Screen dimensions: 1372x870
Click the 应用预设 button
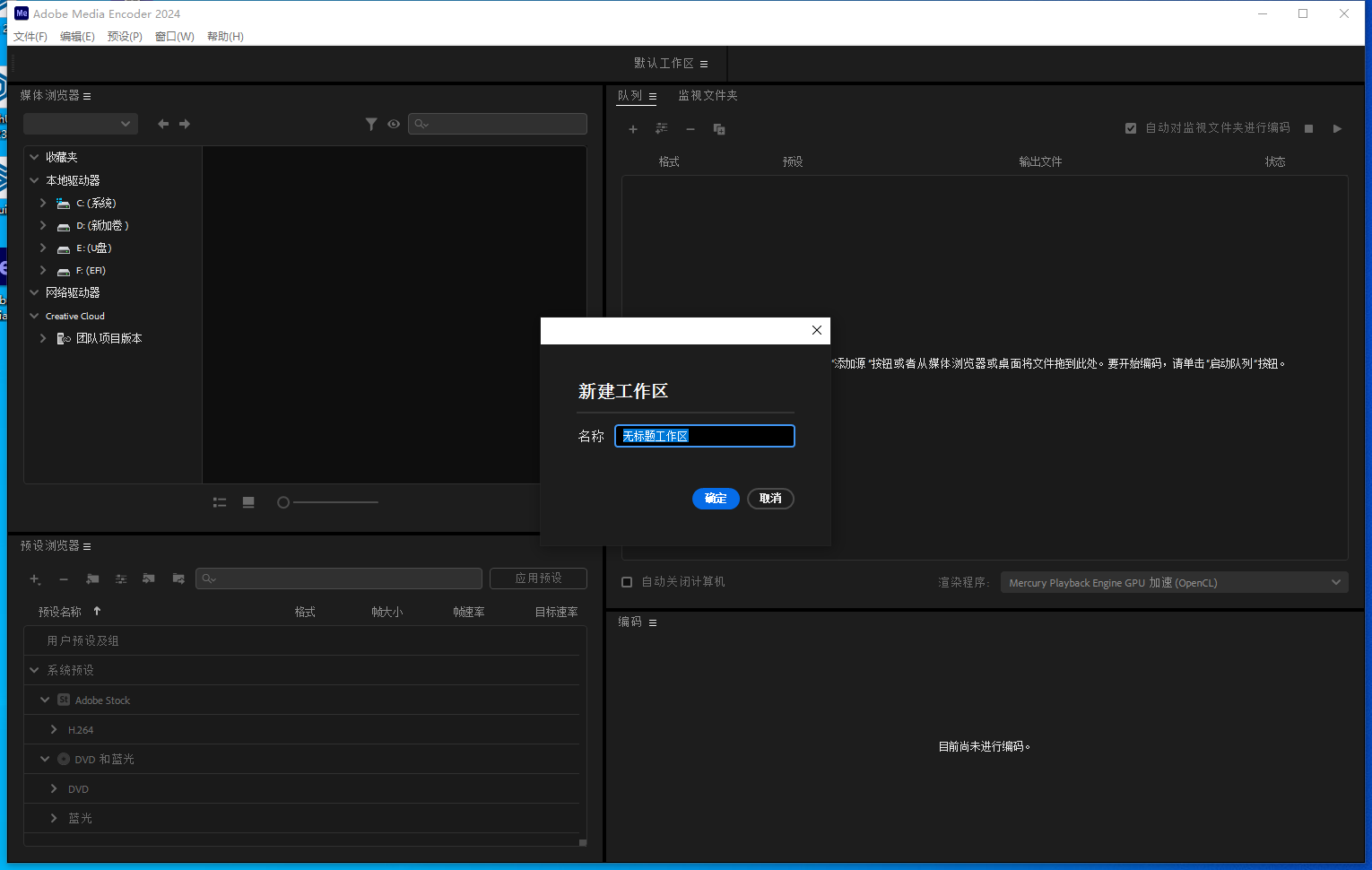pos(539,579)
